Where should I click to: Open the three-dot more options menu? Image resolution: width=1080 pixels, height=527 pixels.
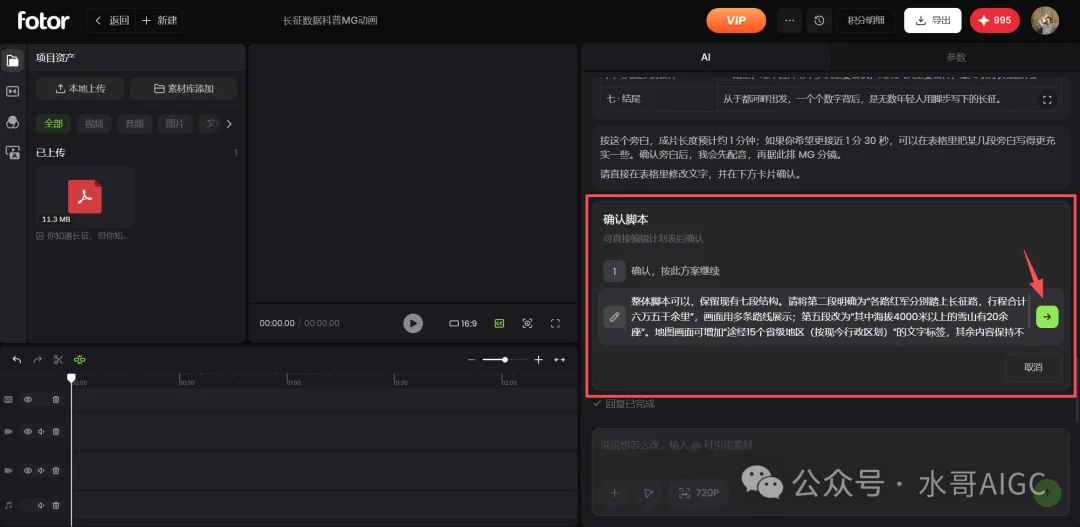[x=789, y=21]
